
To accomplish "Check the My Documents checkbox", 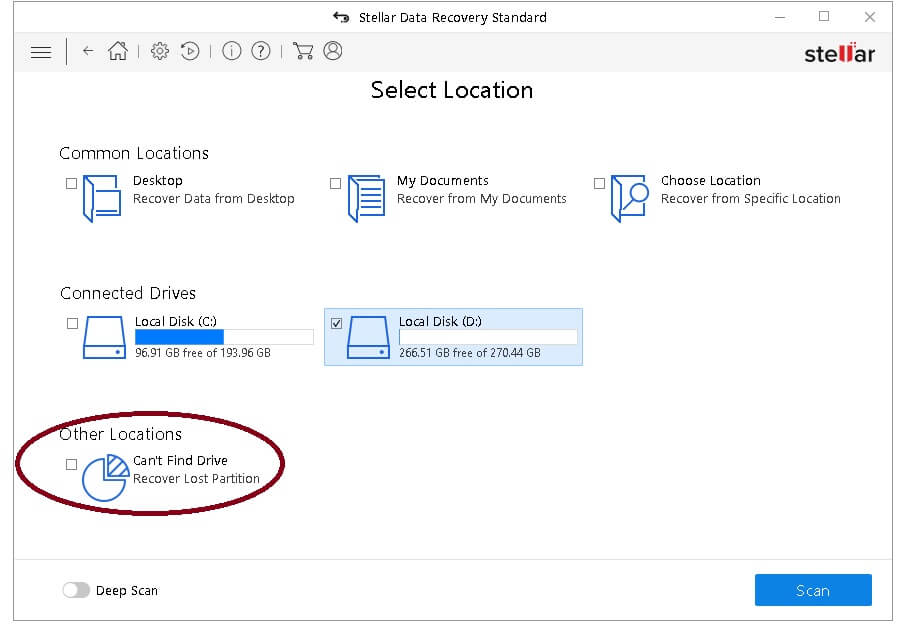I will [336, 183].
